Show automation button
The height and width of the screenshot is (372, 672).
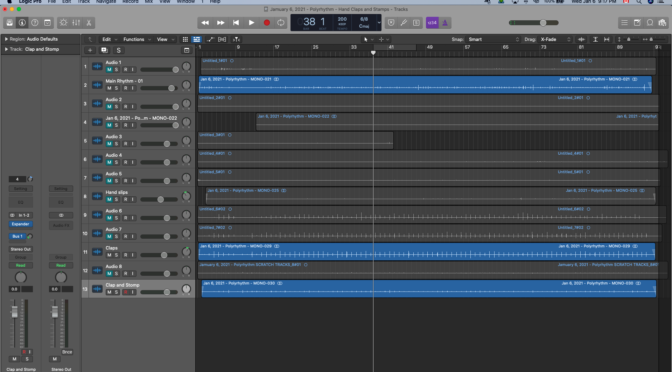pos(210,39)
